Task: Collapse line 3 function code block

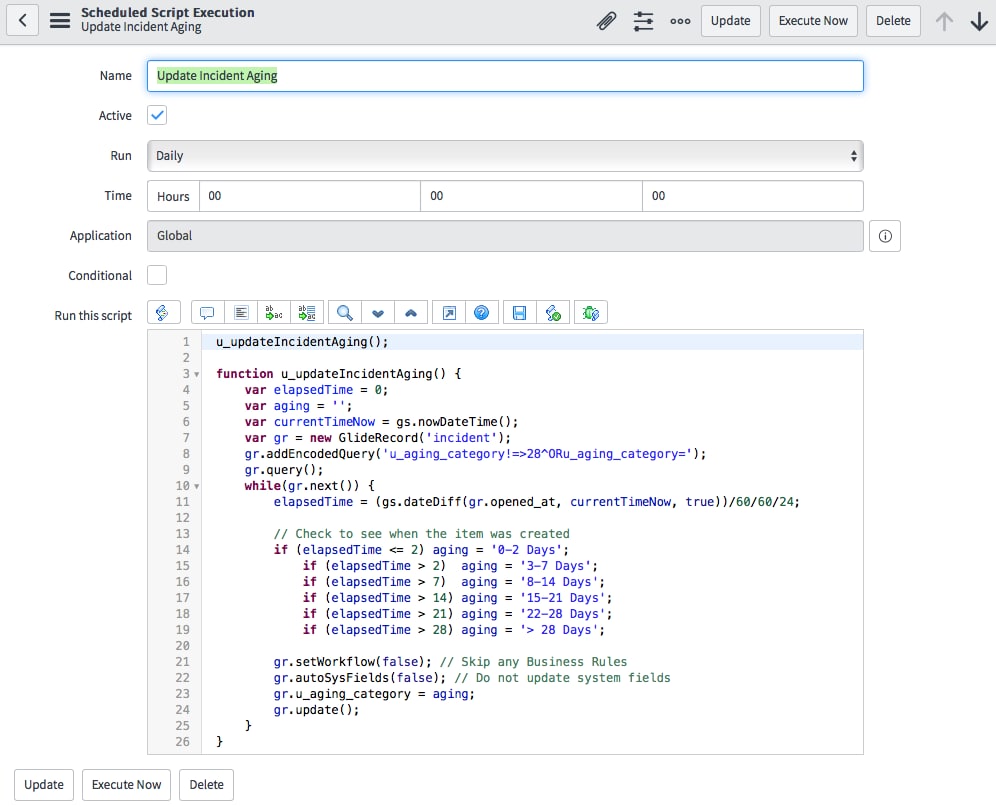Action: click(x=196, y=373)
